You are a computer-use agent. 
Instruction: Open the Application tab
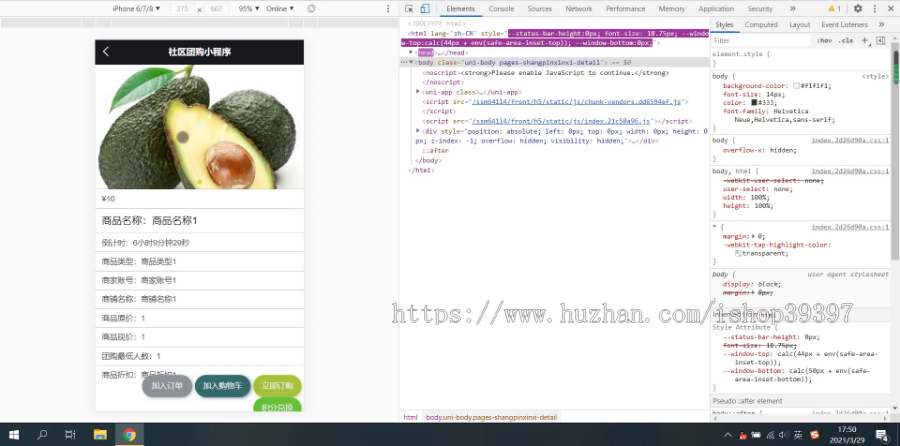716,9
